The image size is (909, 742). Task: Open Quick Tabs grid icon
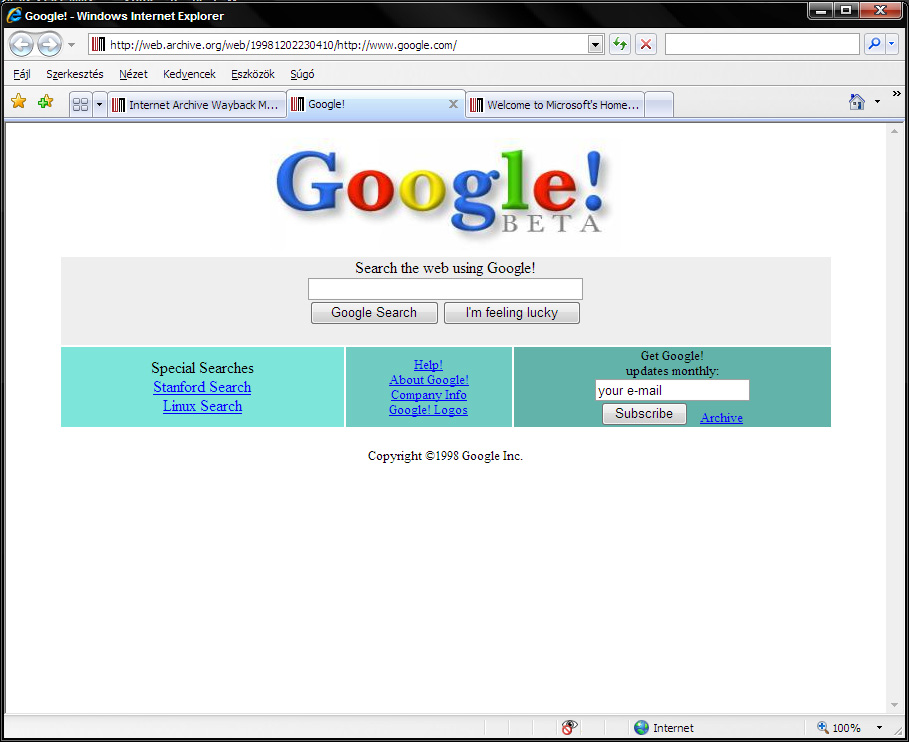pyautogui.click(x=81, y=104)
